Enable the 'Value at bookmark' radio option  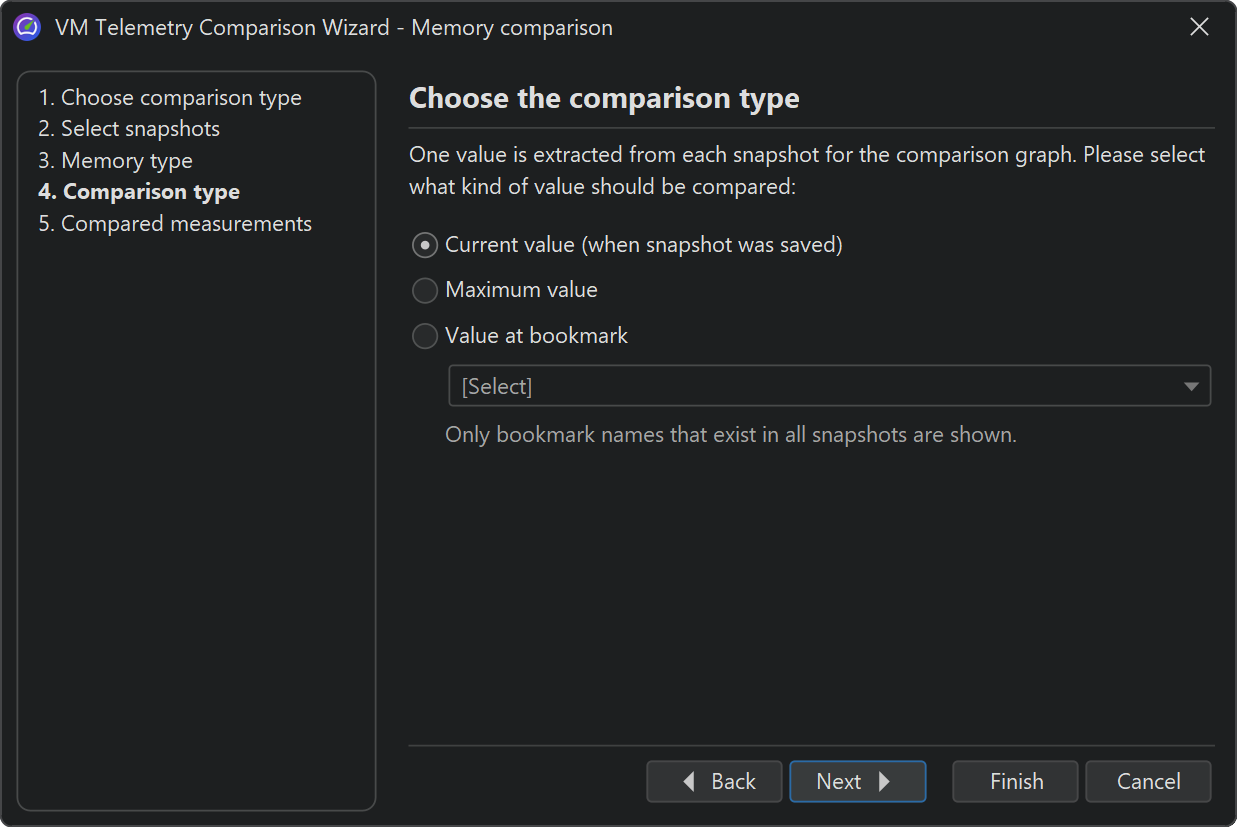[425, 336]
